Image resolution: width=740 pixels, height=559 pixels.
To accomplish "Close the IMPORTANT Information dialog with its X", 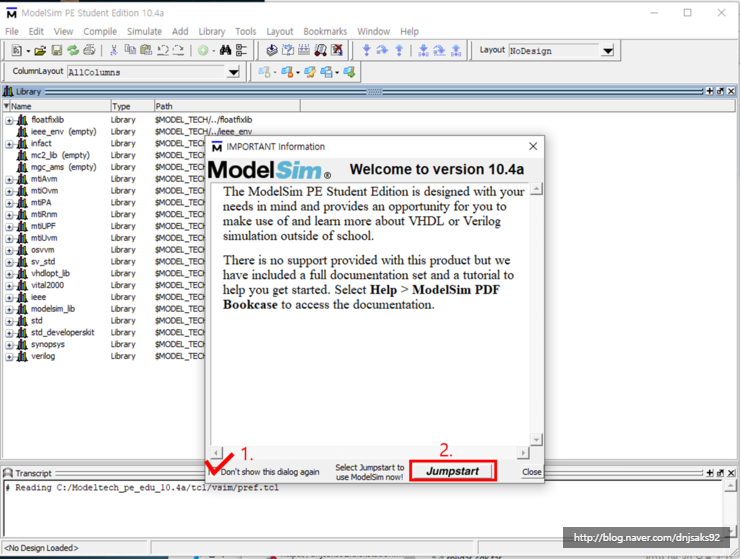I will [533, 146].
